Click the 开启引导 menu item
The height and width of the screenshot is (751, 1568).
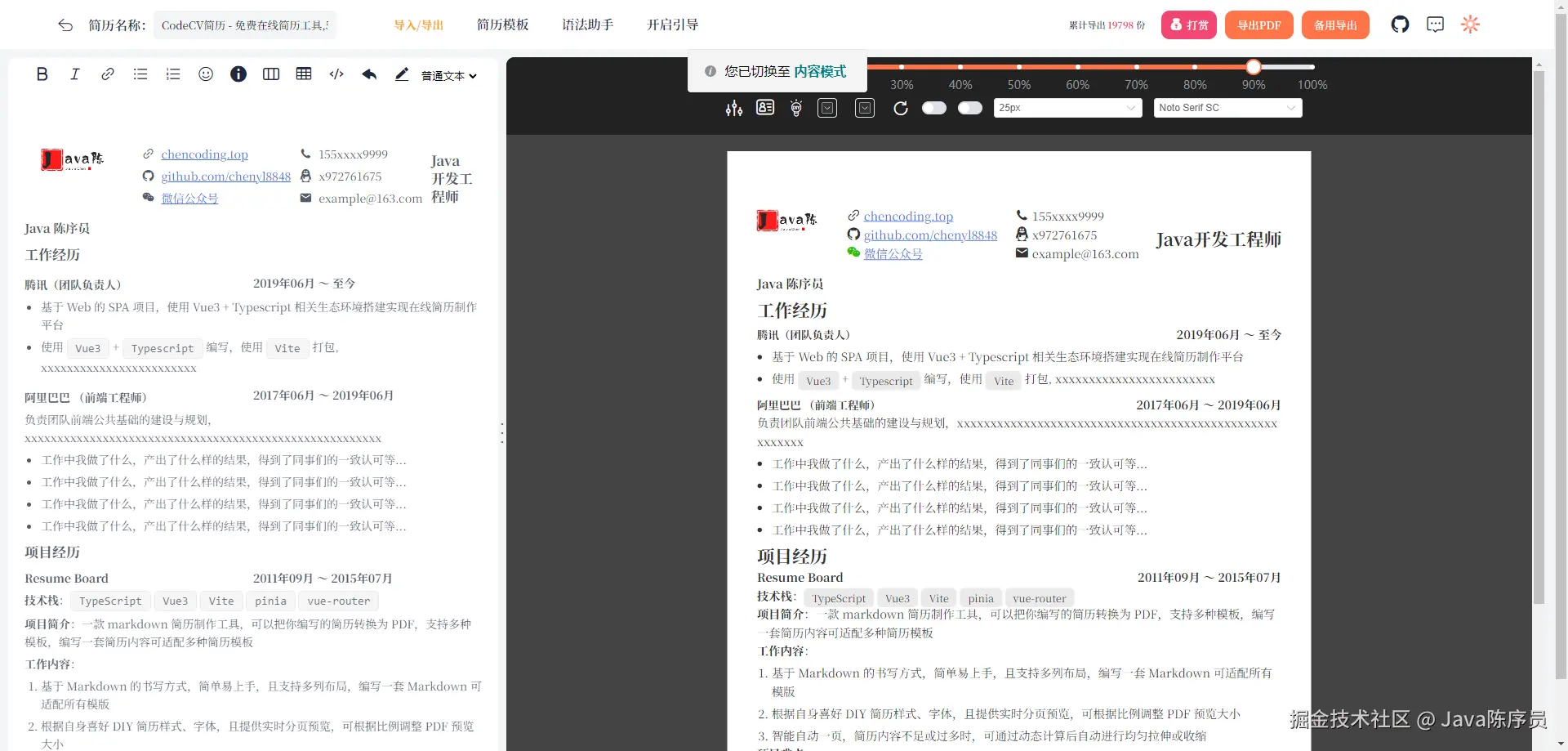672,25
